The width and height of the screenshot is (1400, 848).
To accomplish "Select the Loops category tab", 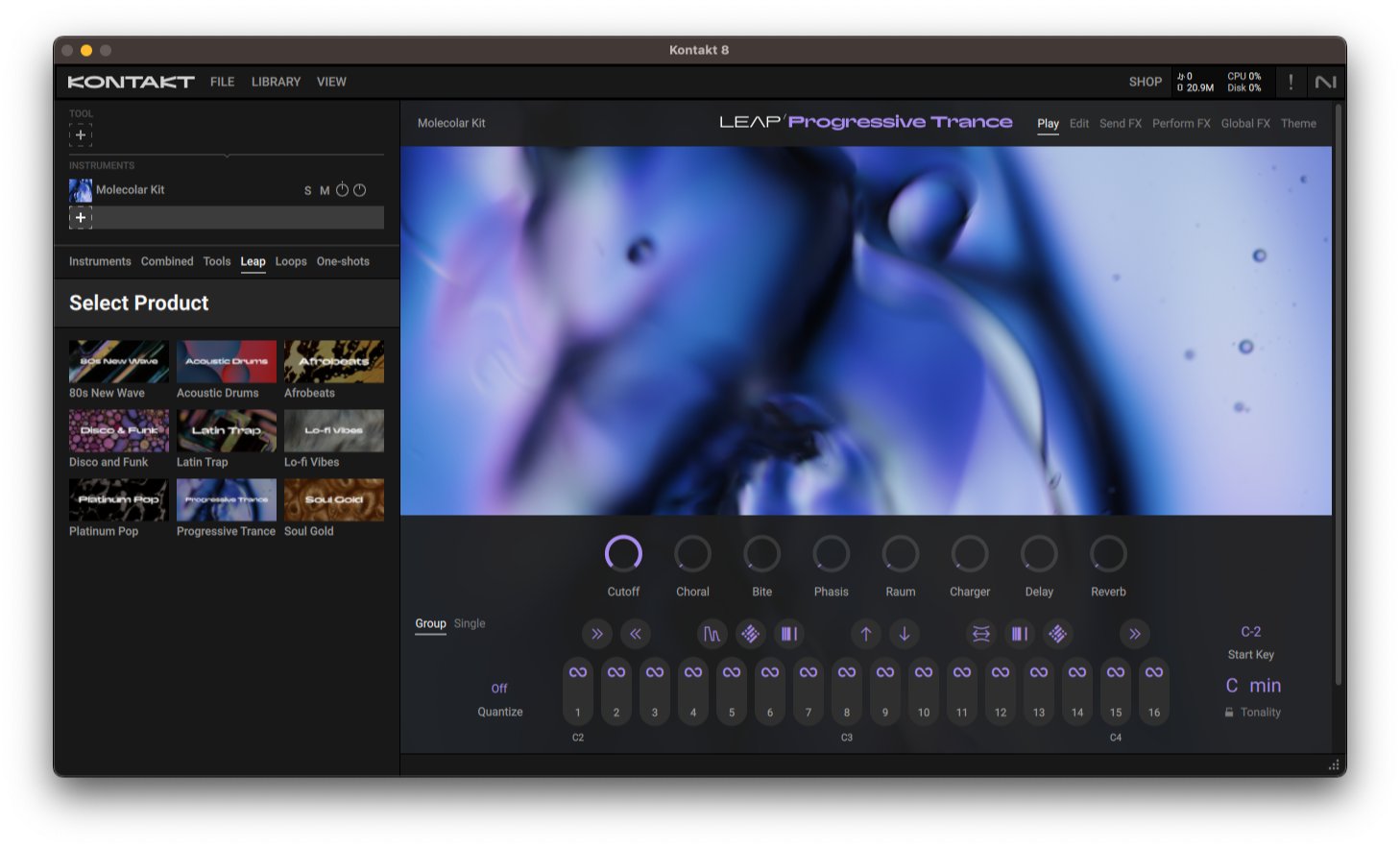I will pyautogui.click(x=291, y=261).
